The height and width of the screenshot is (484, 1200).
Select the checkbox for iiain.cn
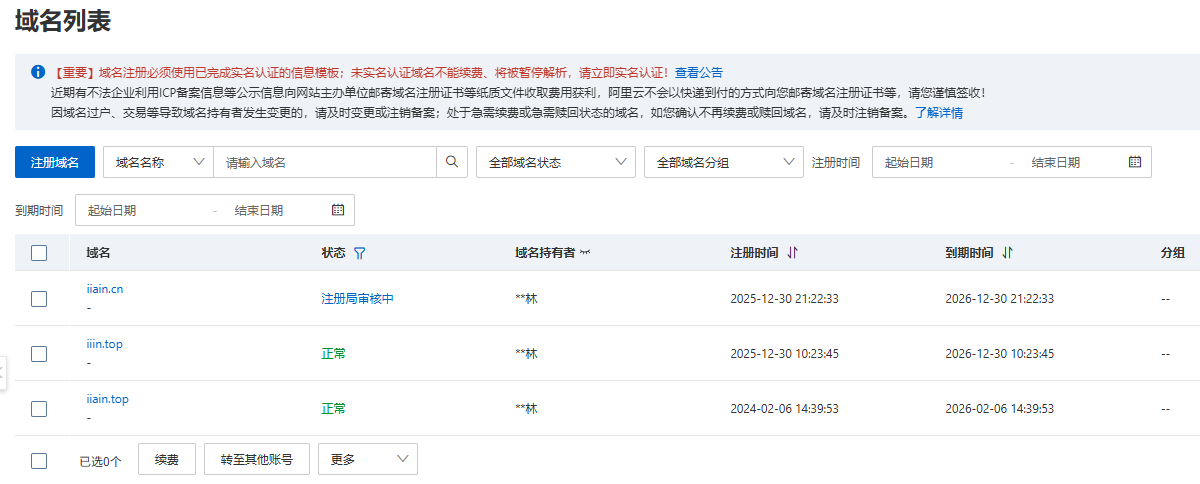click(x=39, y=298)
